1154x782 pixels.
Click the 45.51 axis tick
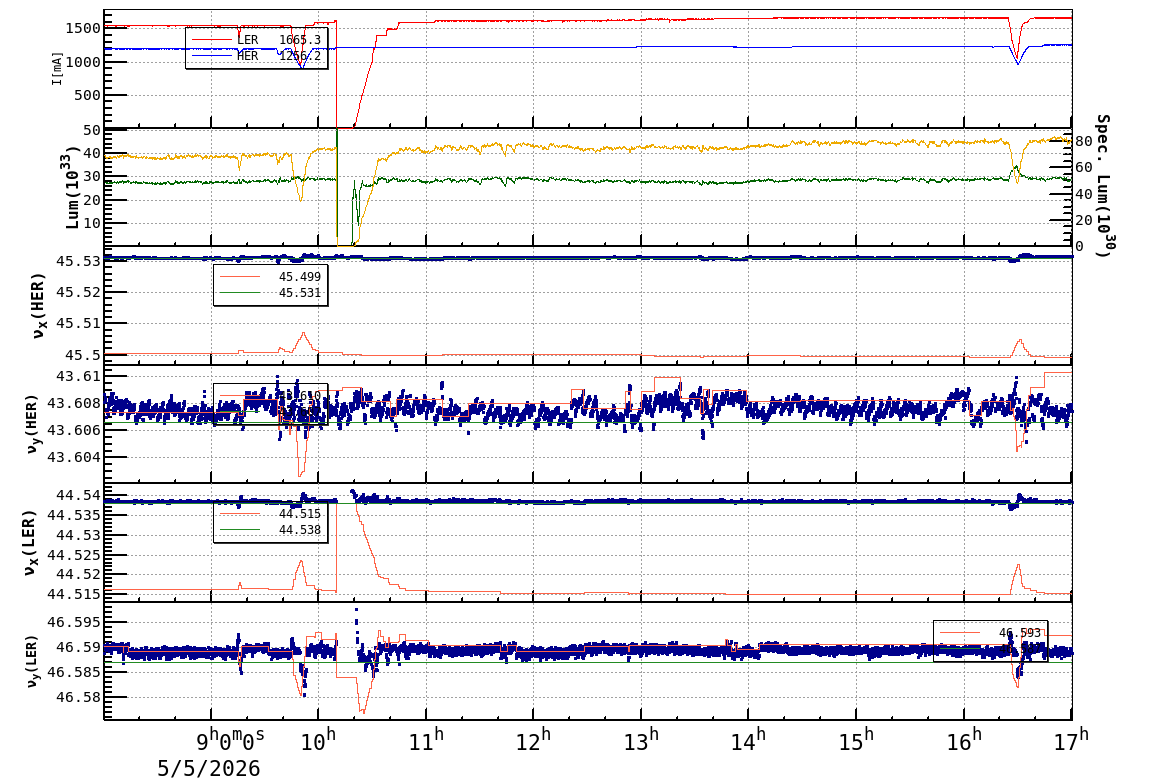(x=79, y=324)
